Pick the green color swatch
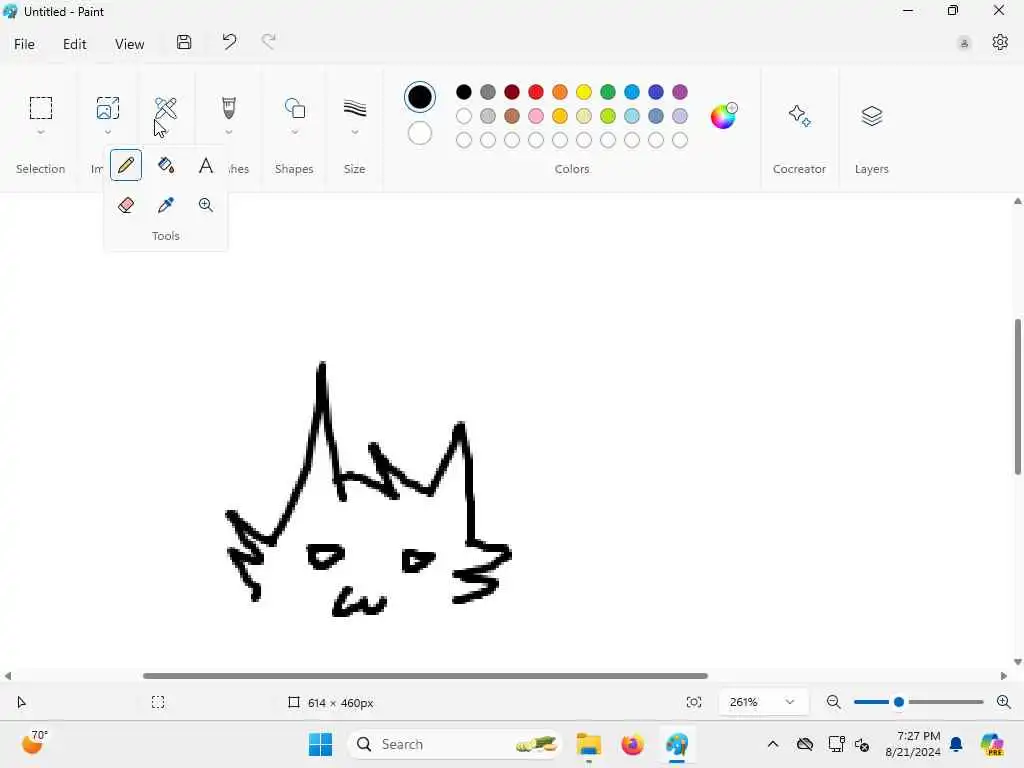The height and width of the screenshot is (768, 1024). pos(608,92)
